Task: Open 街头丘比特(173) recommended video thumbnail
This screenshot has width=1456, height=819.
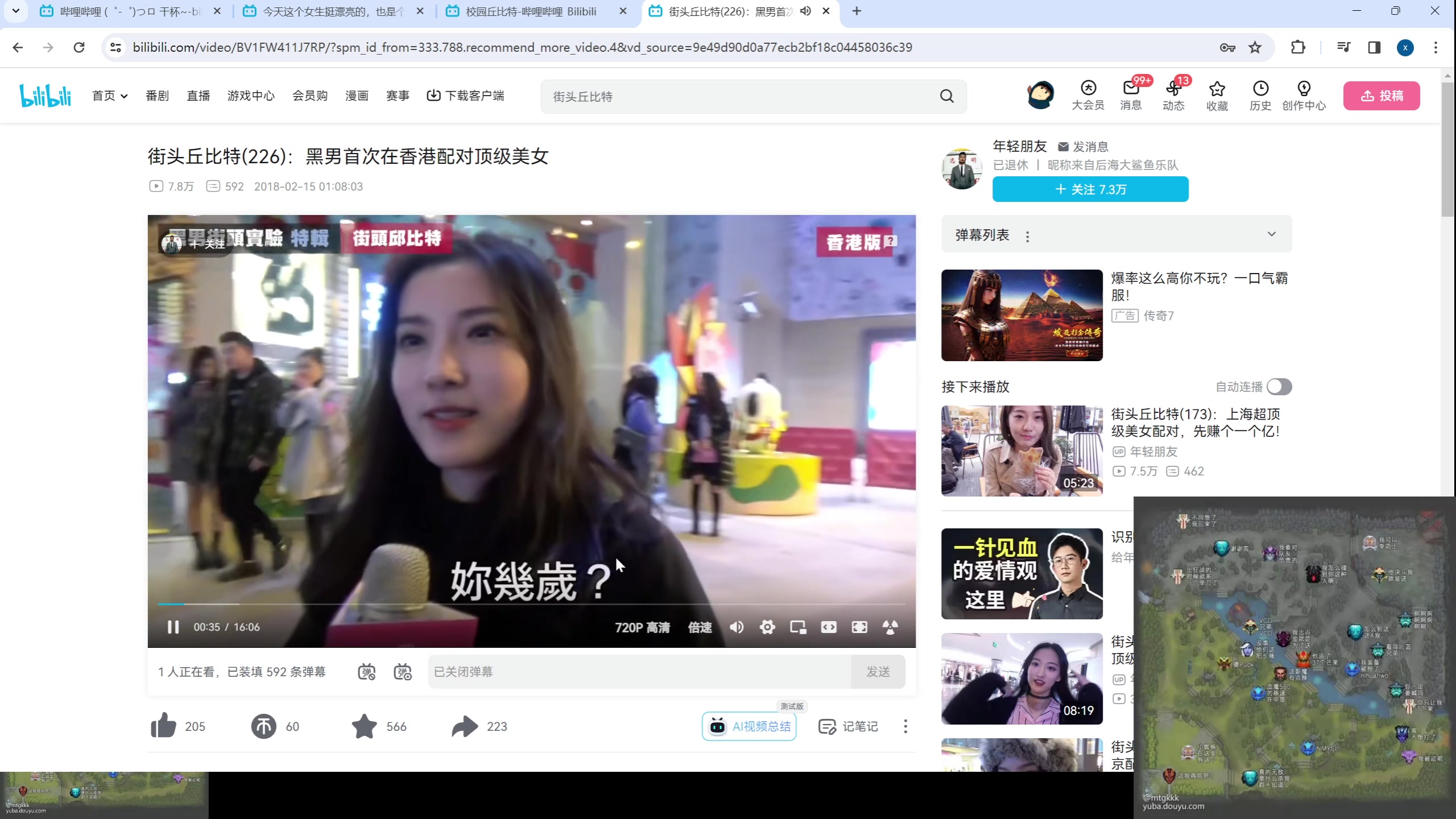Action: tap(1021, 450)
